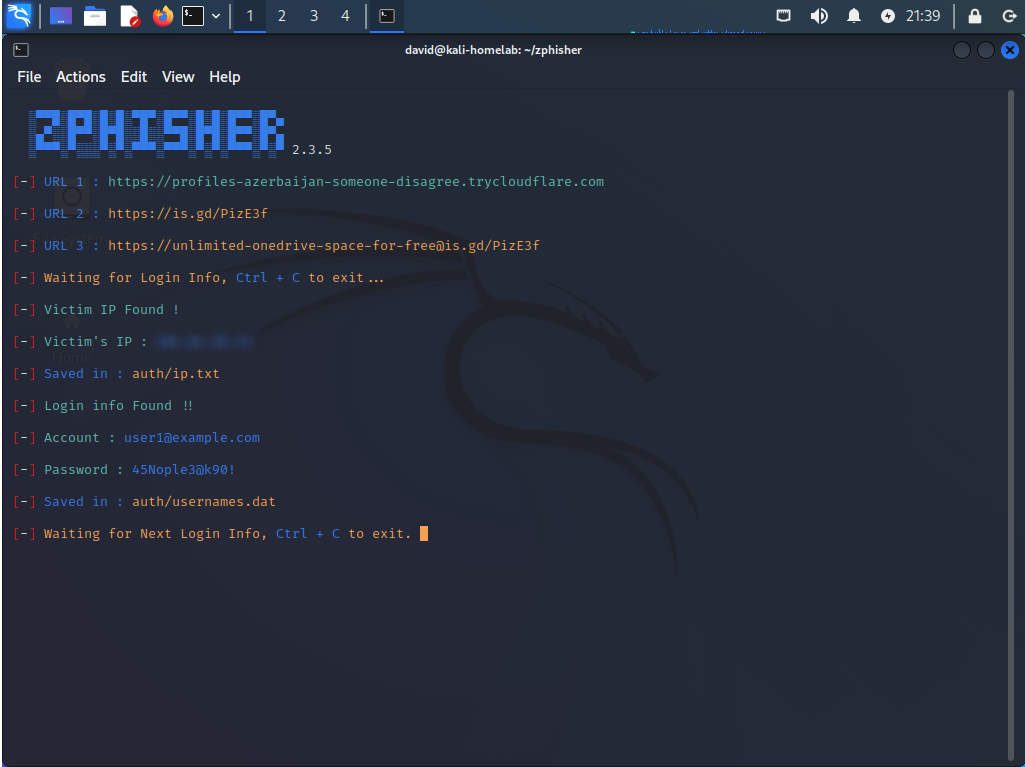The image size is (1025, 767).
Task: Open the power manager tray icon
Action: pos(887,16)
